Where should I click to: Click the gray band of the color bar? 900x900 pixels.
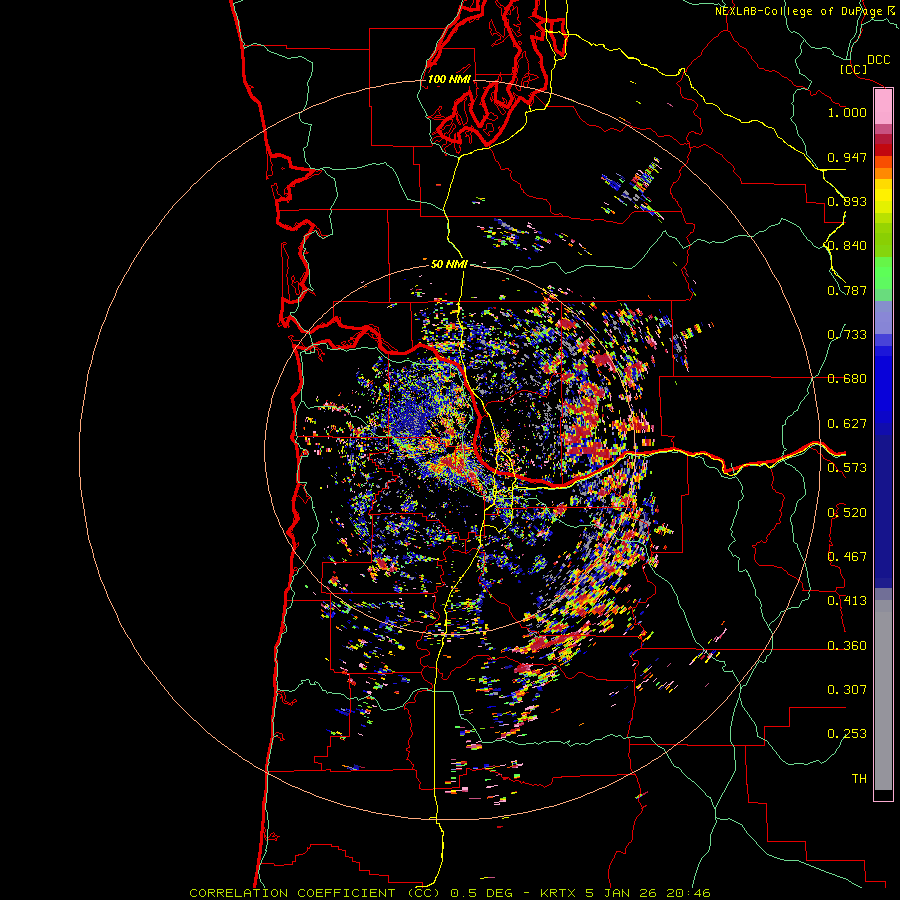[x=883, y=695]
